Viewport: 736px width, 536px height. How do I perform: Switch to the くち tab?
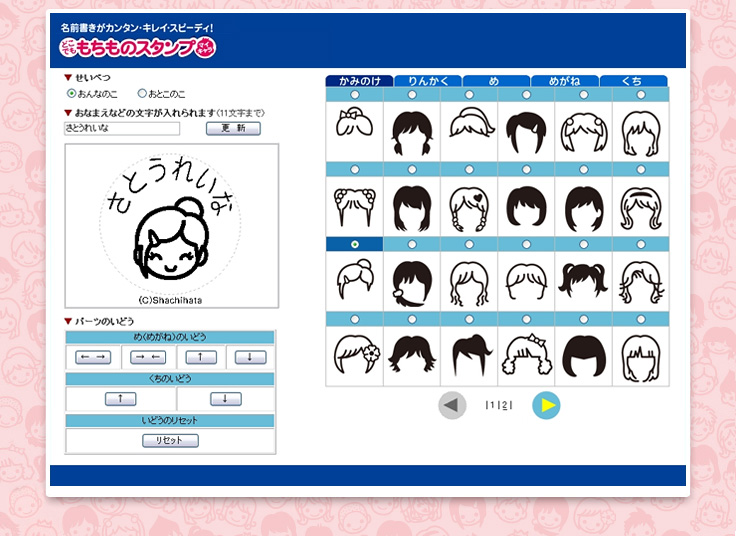click(633, 81)
